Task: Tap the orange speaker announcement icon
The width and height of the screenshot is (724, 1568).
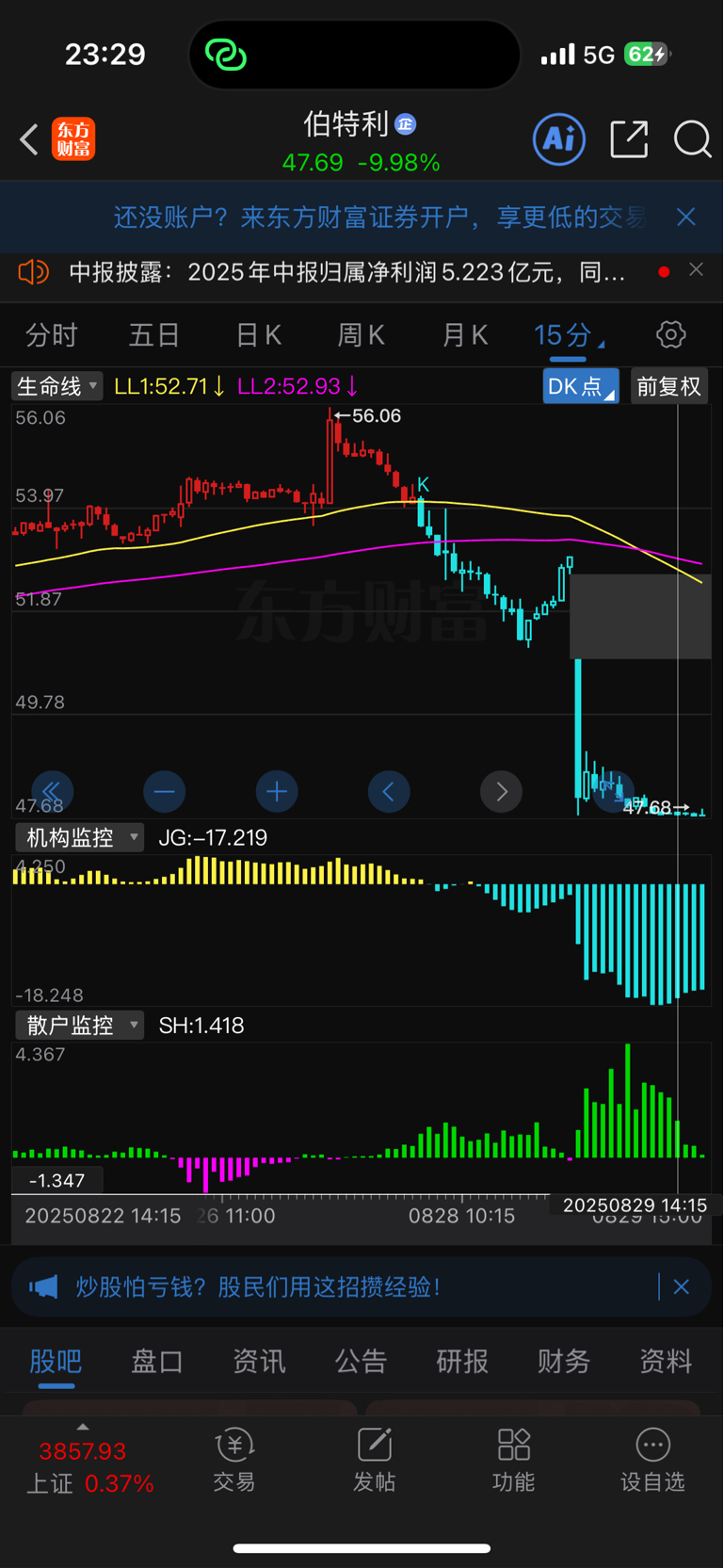Action: (33, 272)
